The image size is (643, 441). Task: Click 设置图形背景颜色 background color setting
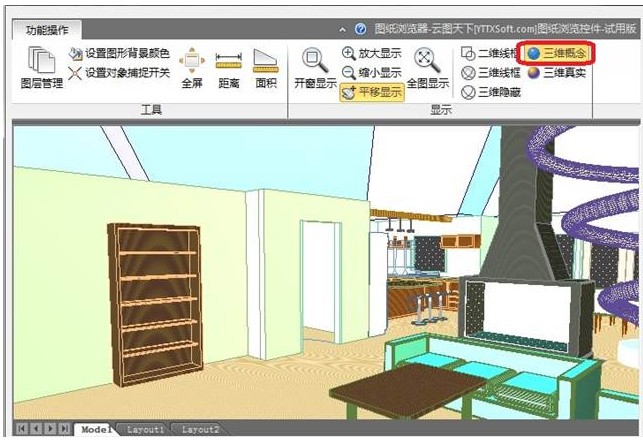pos(119,53)
